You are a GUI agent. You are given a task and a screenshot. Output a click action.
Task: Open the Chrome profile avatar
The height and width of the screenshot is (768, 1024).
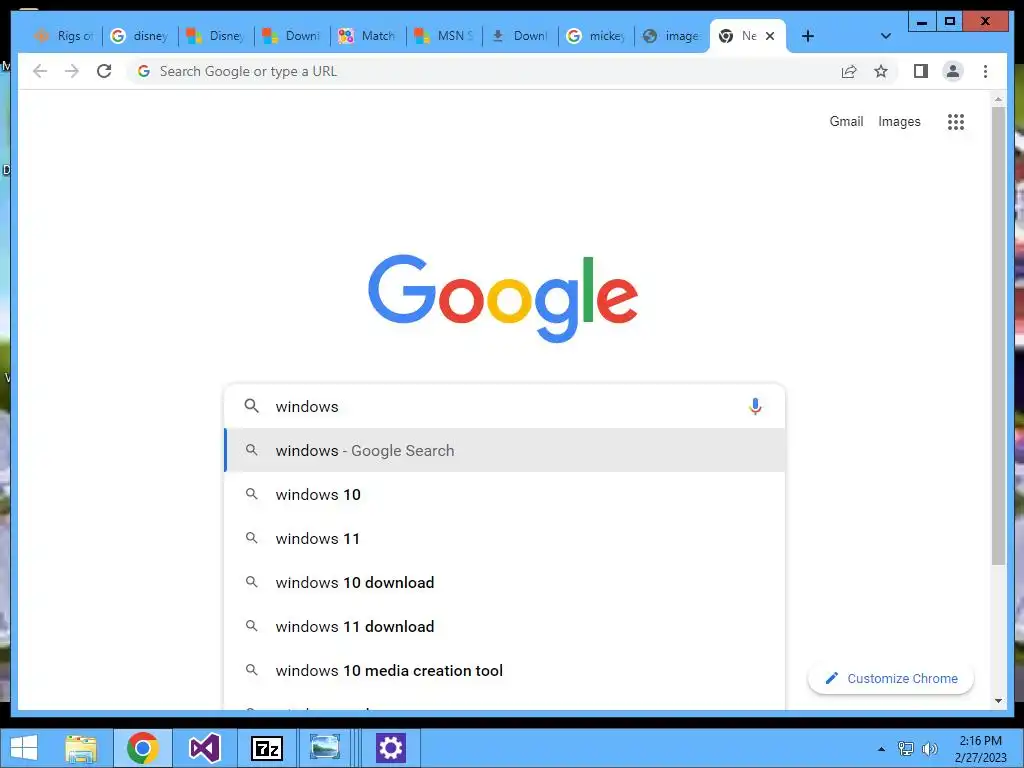[953, 71]
